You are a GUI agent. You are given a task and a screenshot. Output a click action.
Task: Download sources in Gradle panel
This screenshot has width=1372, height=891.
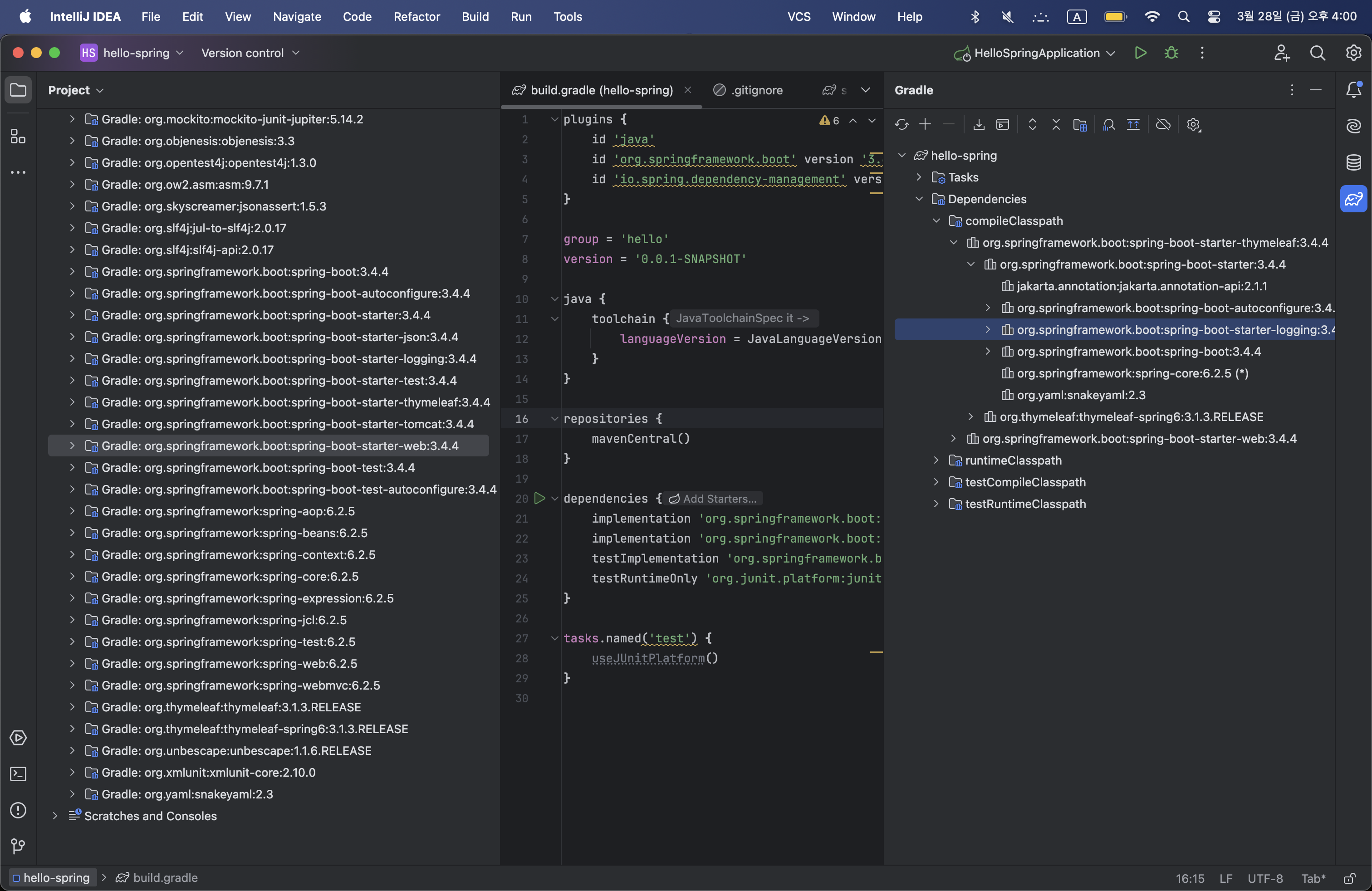point(979,124)
